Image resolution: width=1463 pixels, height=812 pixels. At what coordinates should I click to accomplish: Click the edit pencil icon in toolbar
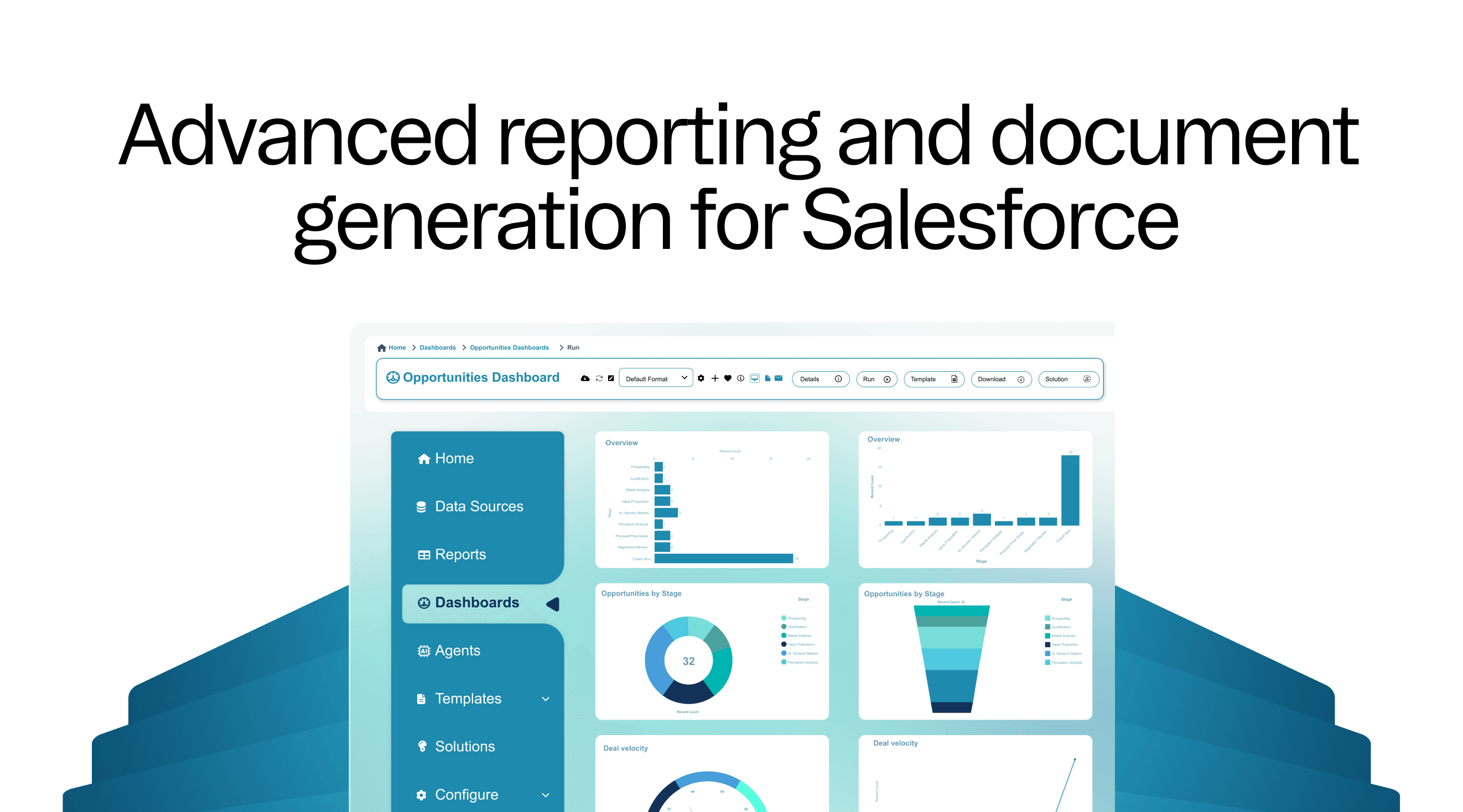pyautogui.click(x=611, y=379)
